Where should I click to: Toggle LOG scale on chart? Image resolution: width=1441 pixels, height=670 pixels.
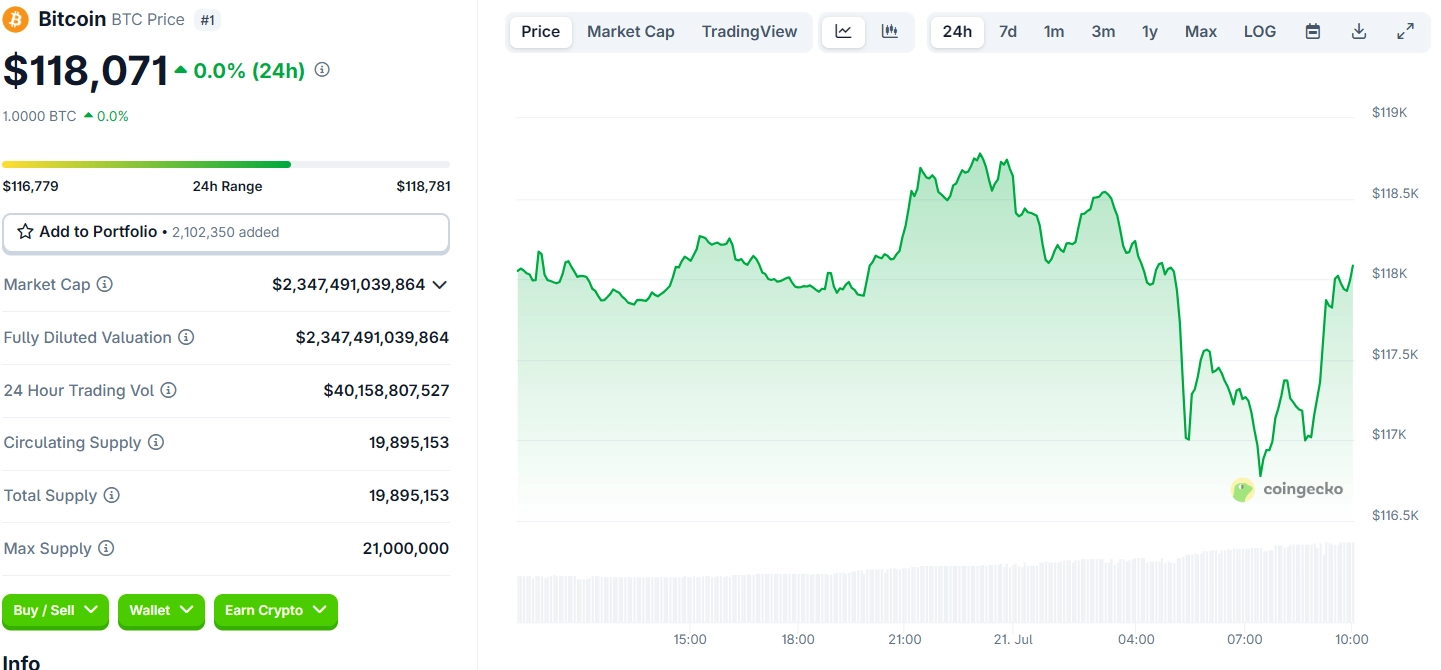click(x=1260, y=32)
